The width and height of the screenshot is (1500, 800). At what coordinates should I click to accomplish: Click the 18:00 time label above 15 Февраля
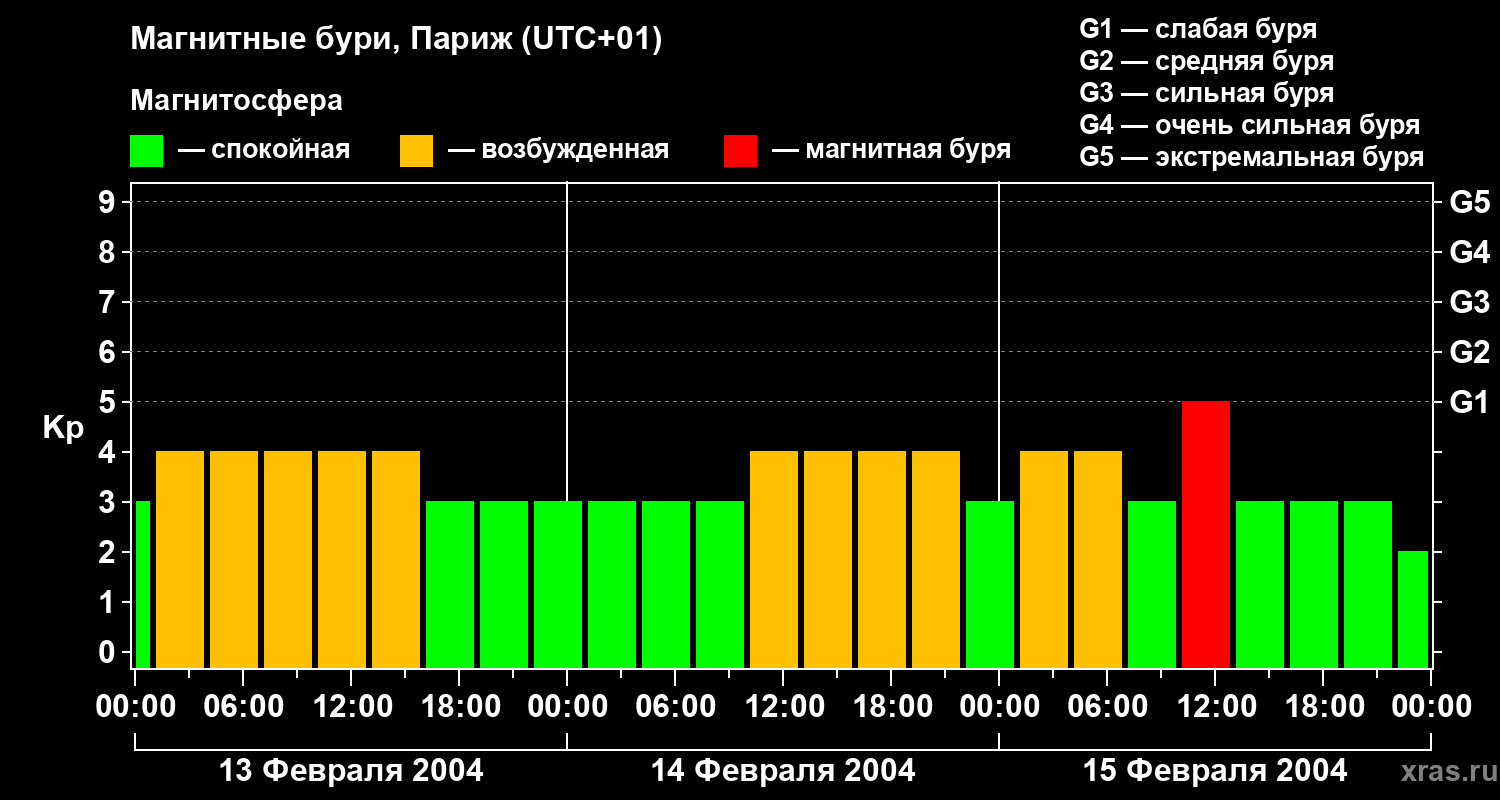tap(1323, 707)
